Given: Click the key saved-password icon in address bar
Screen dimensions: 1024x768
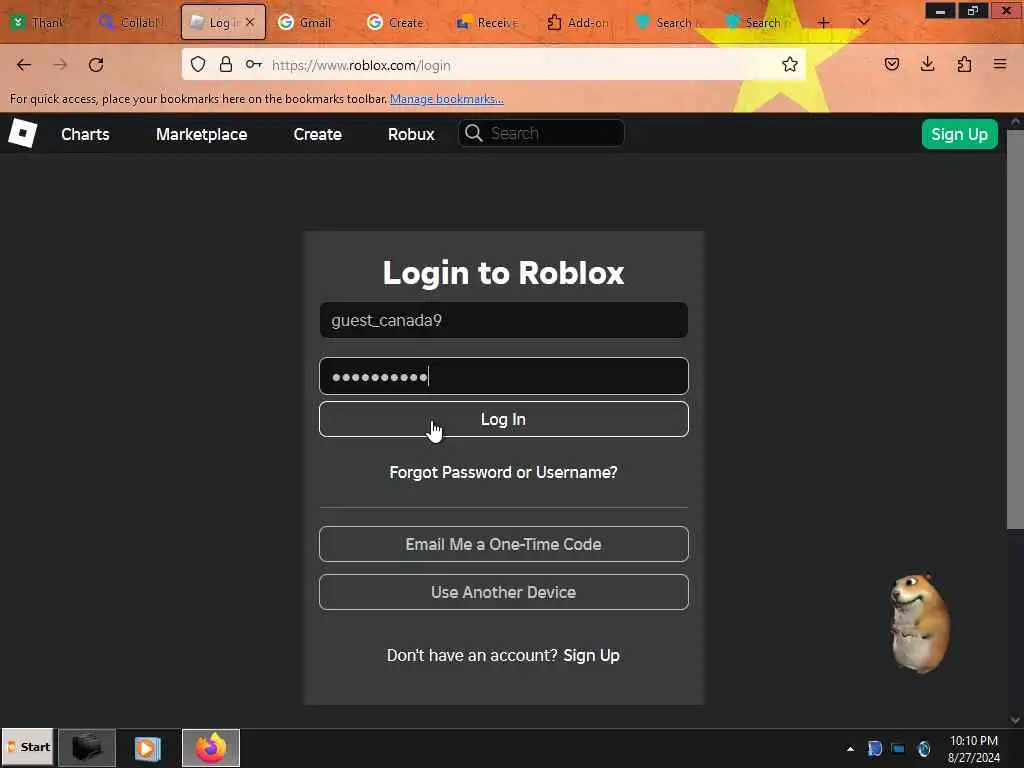Looking at the screenshot, I should coord(253,64).
